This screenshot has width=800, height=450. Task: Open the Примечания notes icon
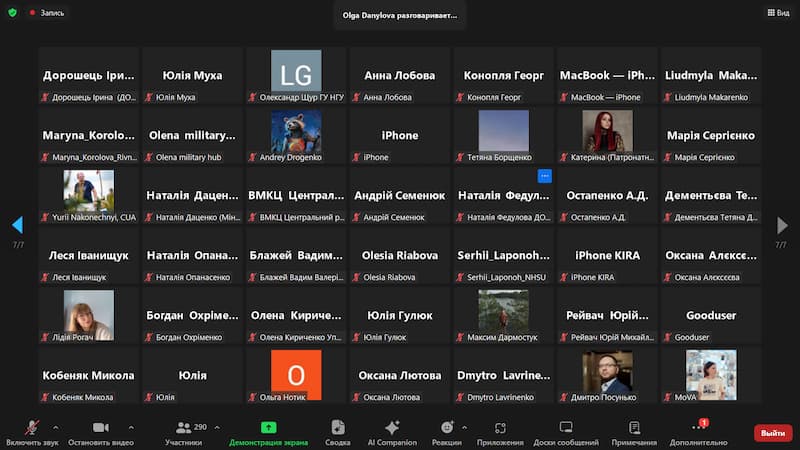point(634,428)
